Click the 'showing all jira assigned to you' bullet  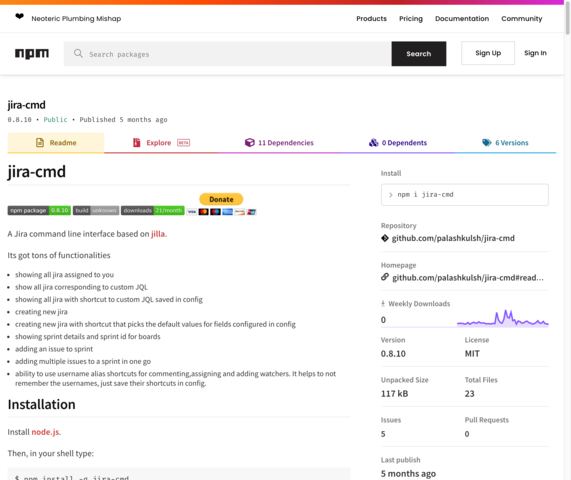[x=64, y=275]
